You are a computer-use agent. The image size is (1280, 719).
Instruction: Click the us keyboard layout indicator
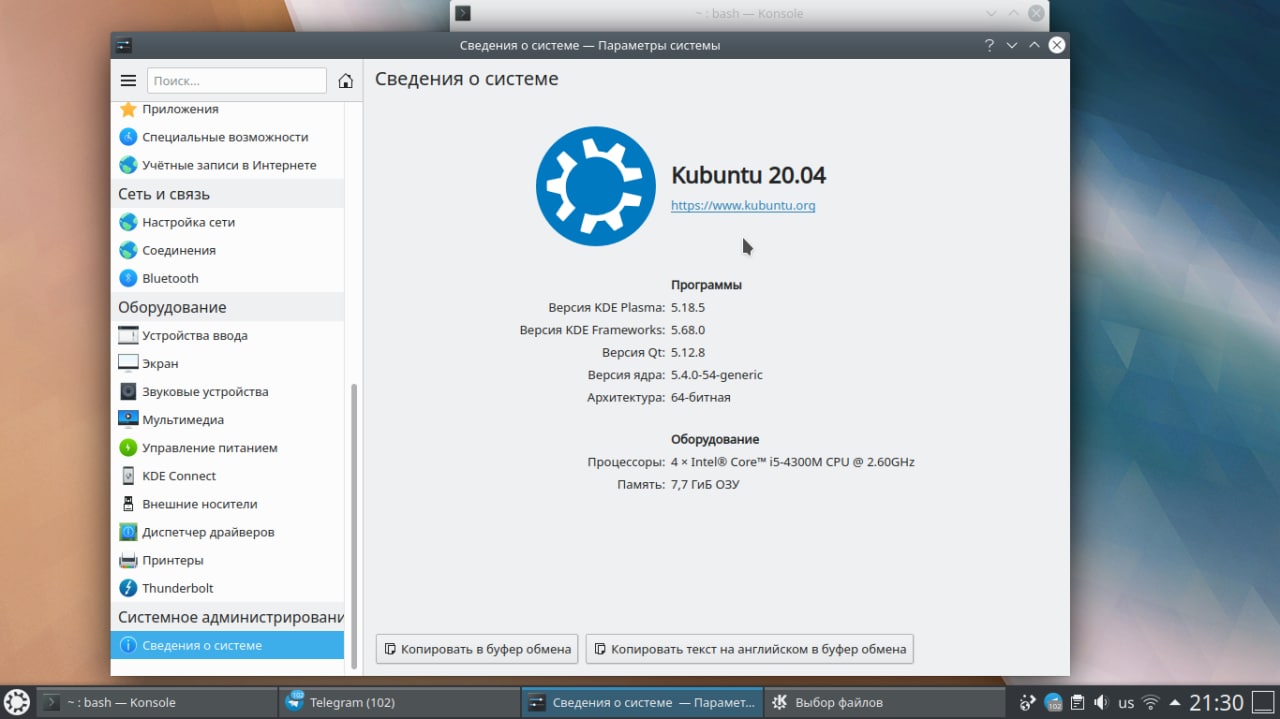point(1126,703)
